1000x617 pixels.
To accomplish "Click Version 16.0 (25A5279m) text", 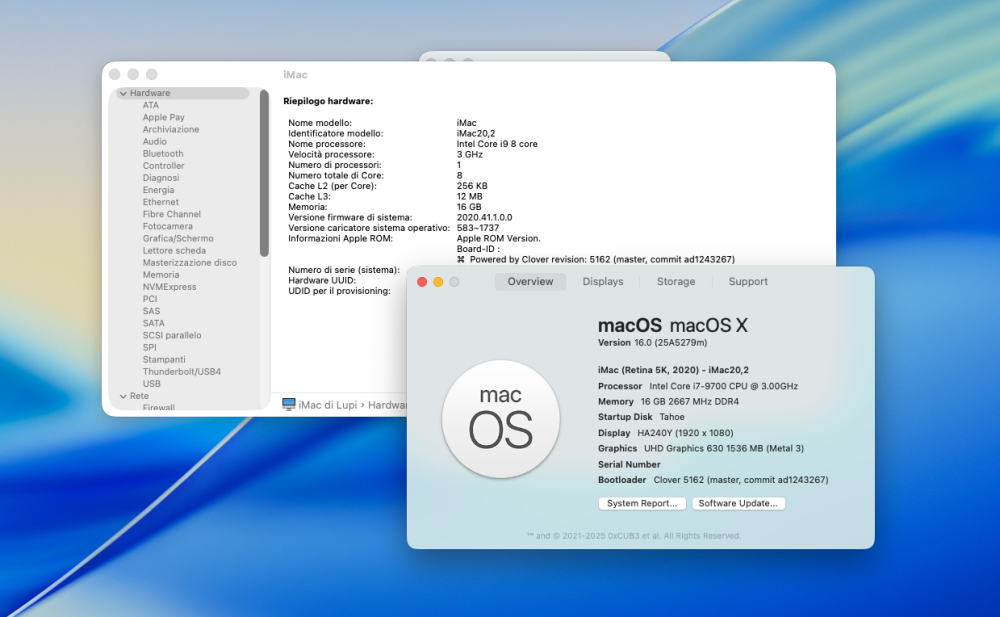I will click(x=652, y=343).
